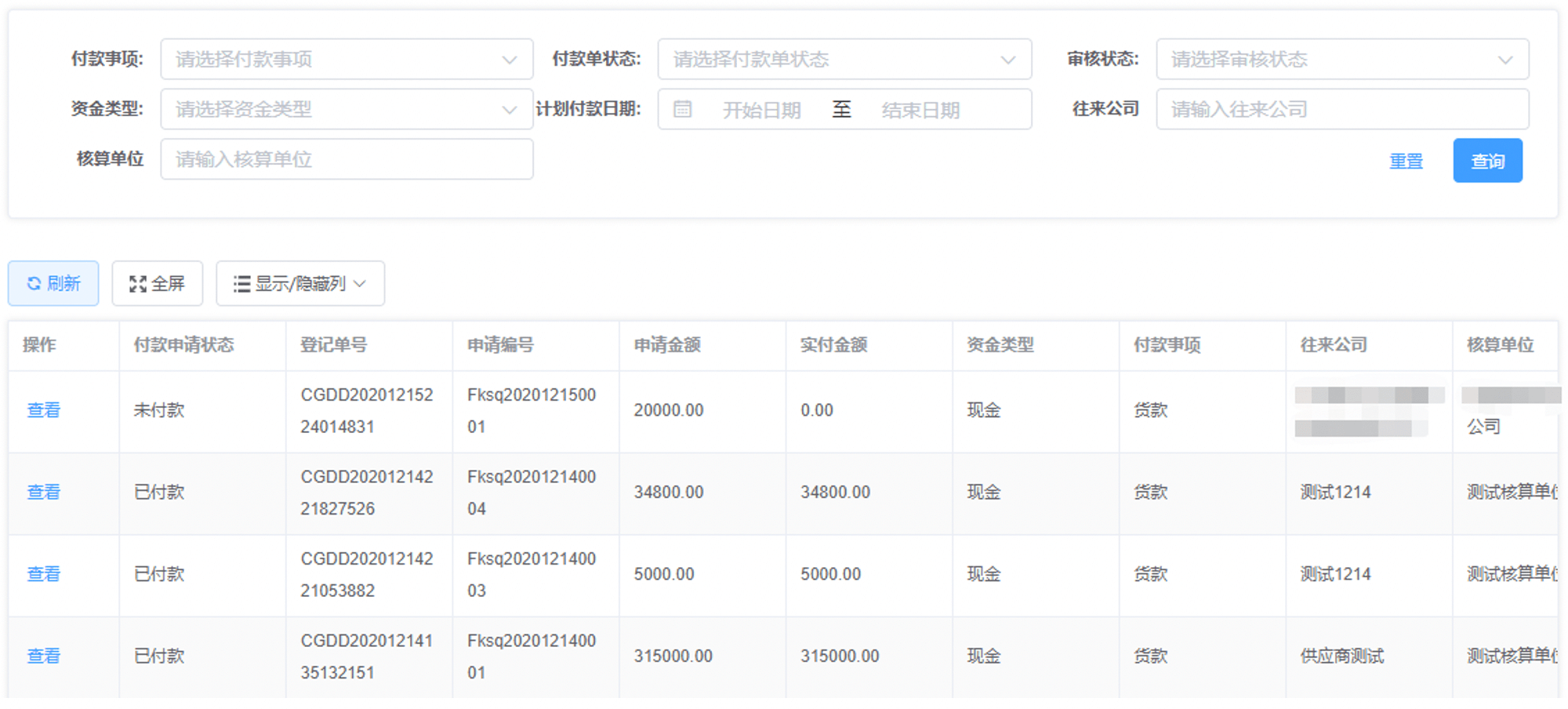Click 查看 for order CGDD20201214221053882
Image resolution: width=1568 pixels, height=709 pixels.
coord(43,574)
